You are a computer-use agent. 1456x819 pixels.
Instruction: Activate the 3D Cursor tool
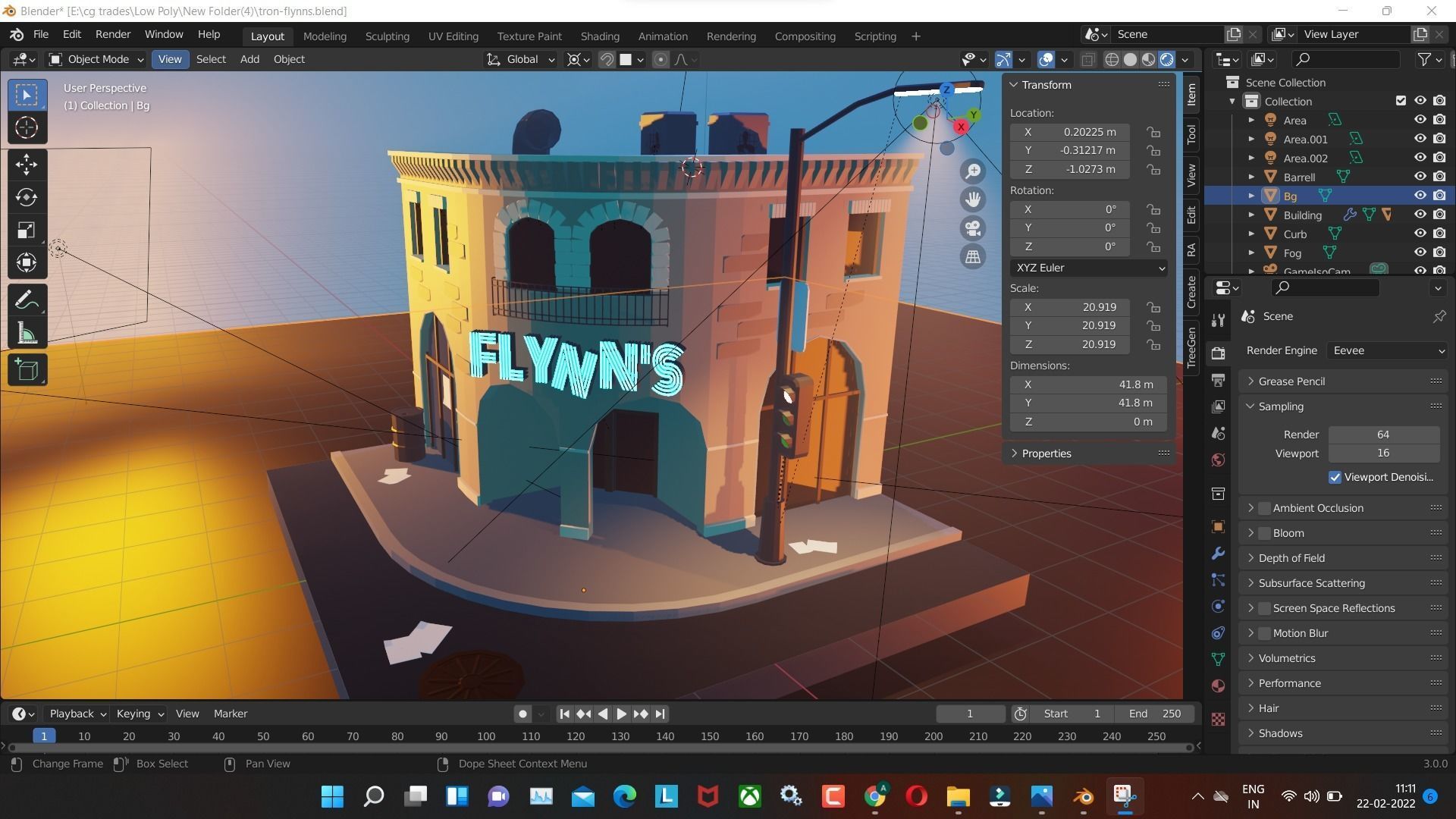[27, 128]
